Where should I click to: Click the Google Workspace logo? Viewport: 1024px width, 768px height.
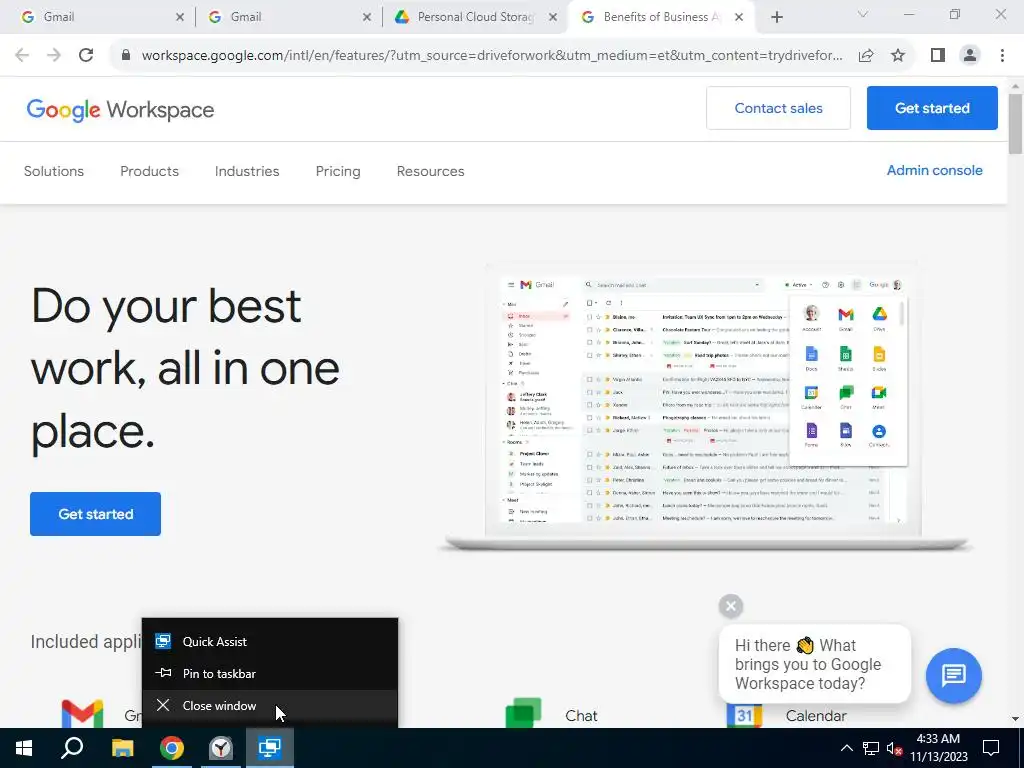pos(120,110)
